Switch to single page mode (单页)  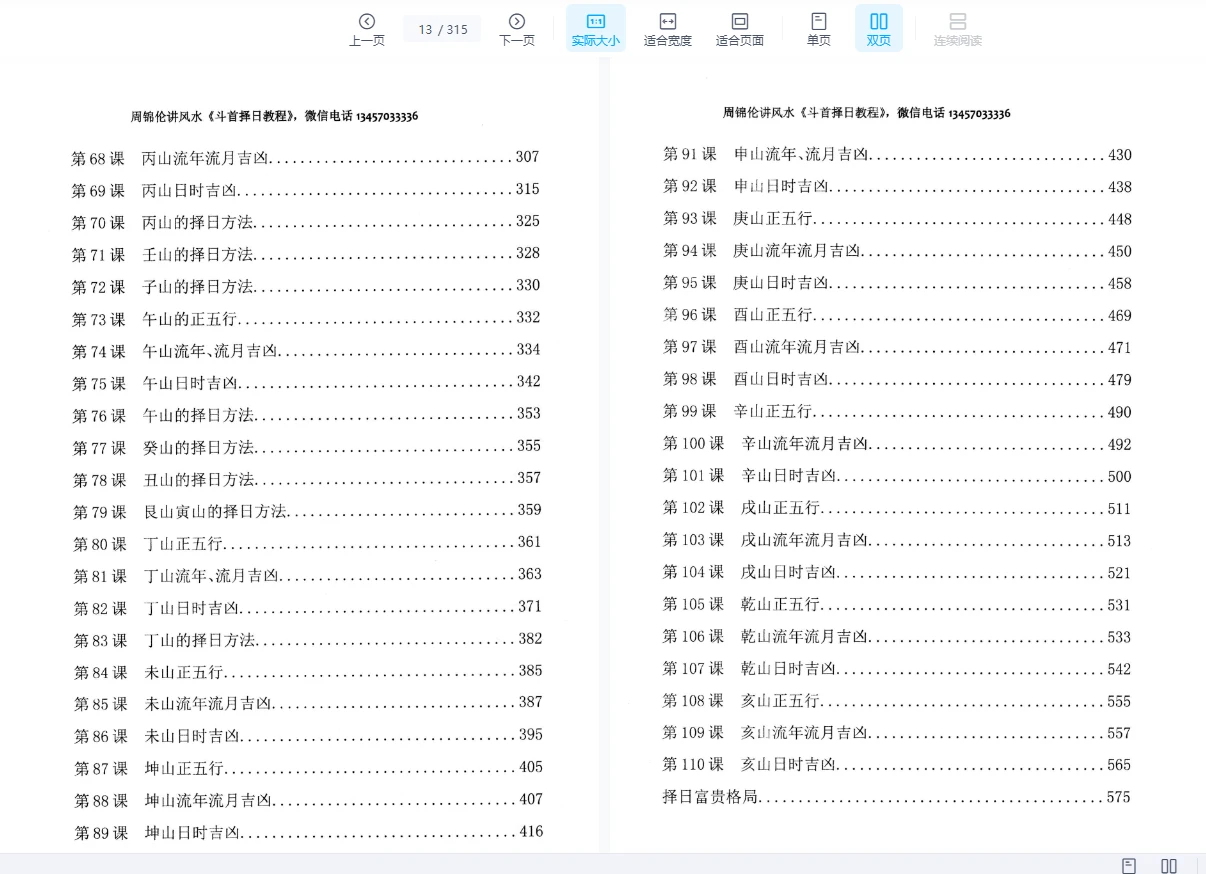[x=819, y=29]
